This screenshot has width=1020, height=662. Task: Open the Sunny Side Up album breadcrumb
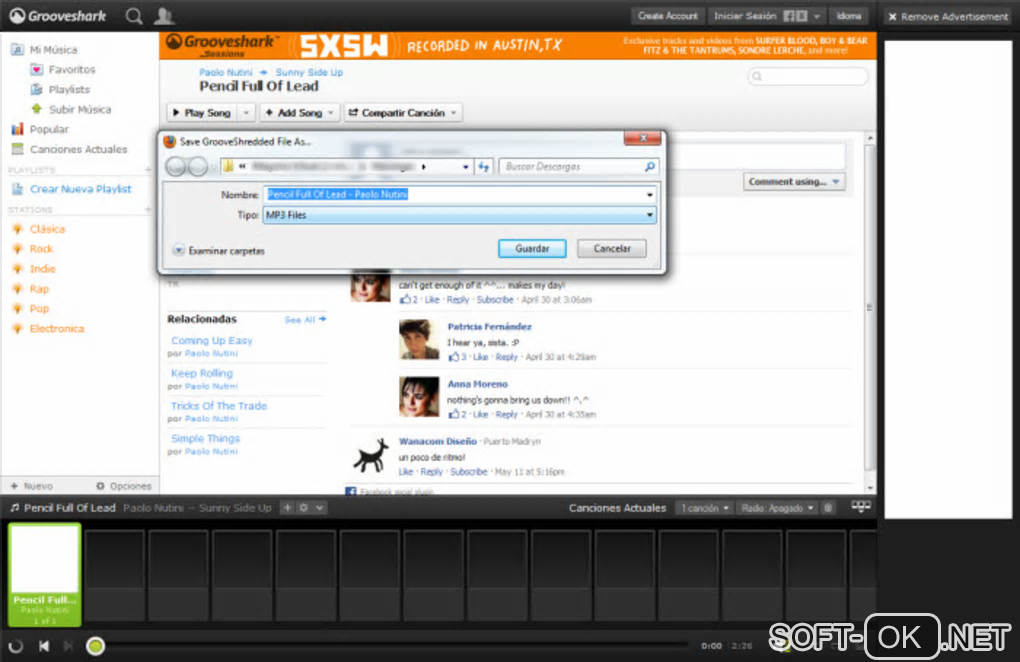(309, 72)
